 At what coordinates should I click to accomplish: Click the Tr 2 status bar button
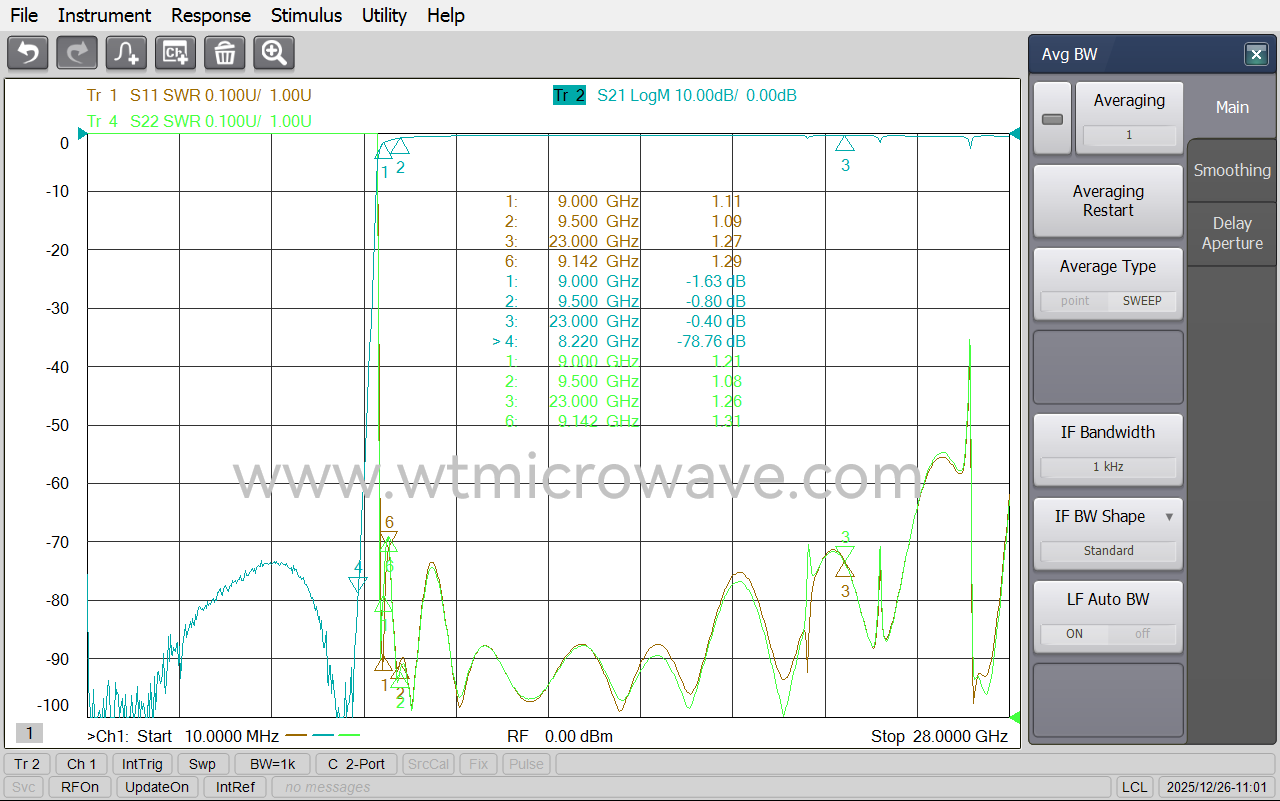(27, 764)
